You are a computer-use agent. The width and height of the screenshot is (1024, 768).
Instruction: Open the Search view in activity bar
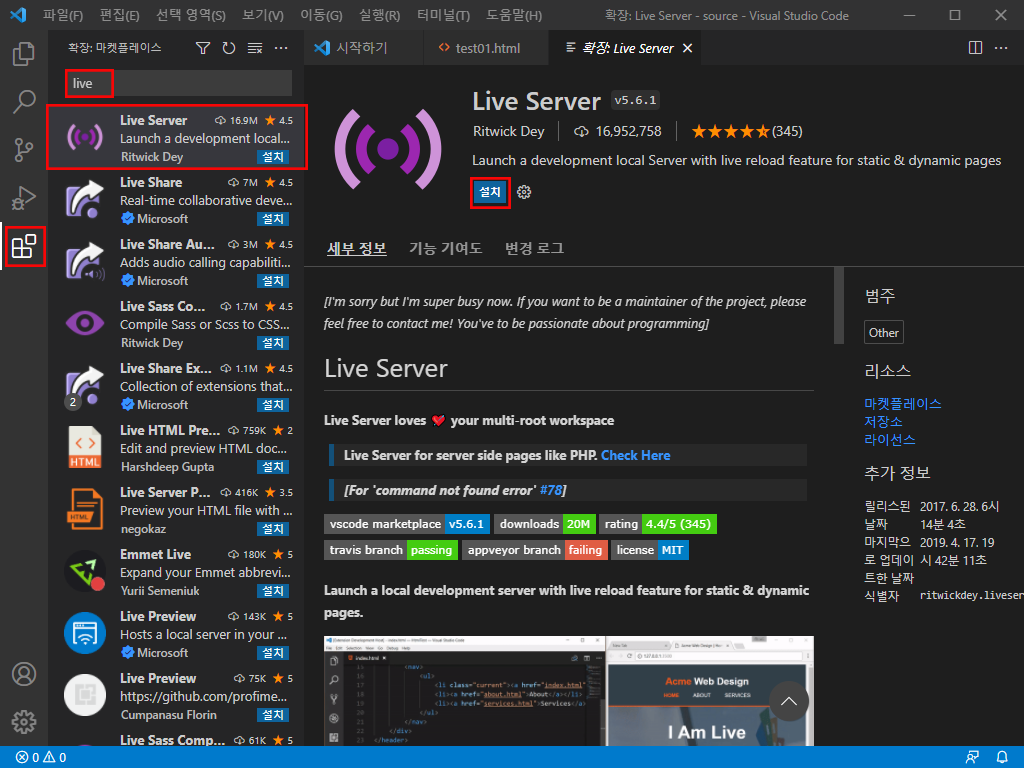click(24, 102)
